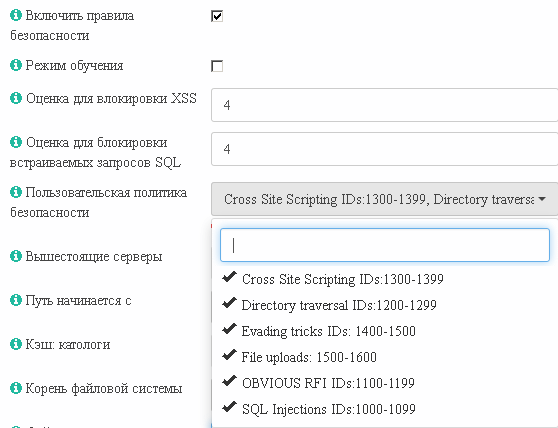Screen dimensions: 558x428
Task: Focus the dropdown search box
Action: coord(385,245)
